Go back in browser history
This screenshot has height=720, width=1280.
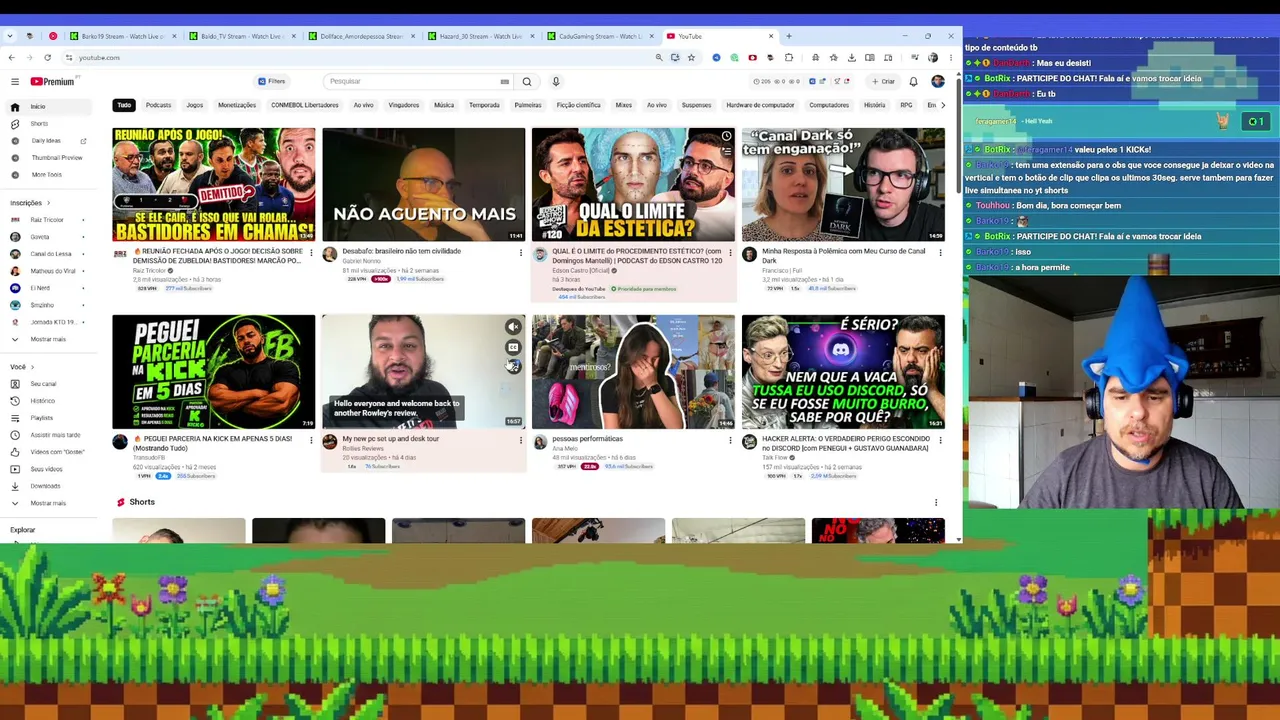pyautogui.click(x=11, y=57)
